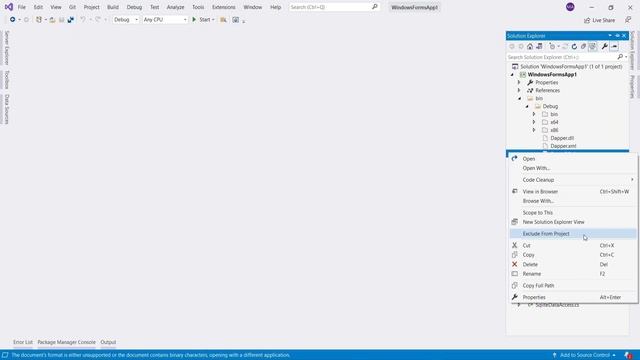
Task: Click the Live Share icon
Action: [x=587, y=20]
